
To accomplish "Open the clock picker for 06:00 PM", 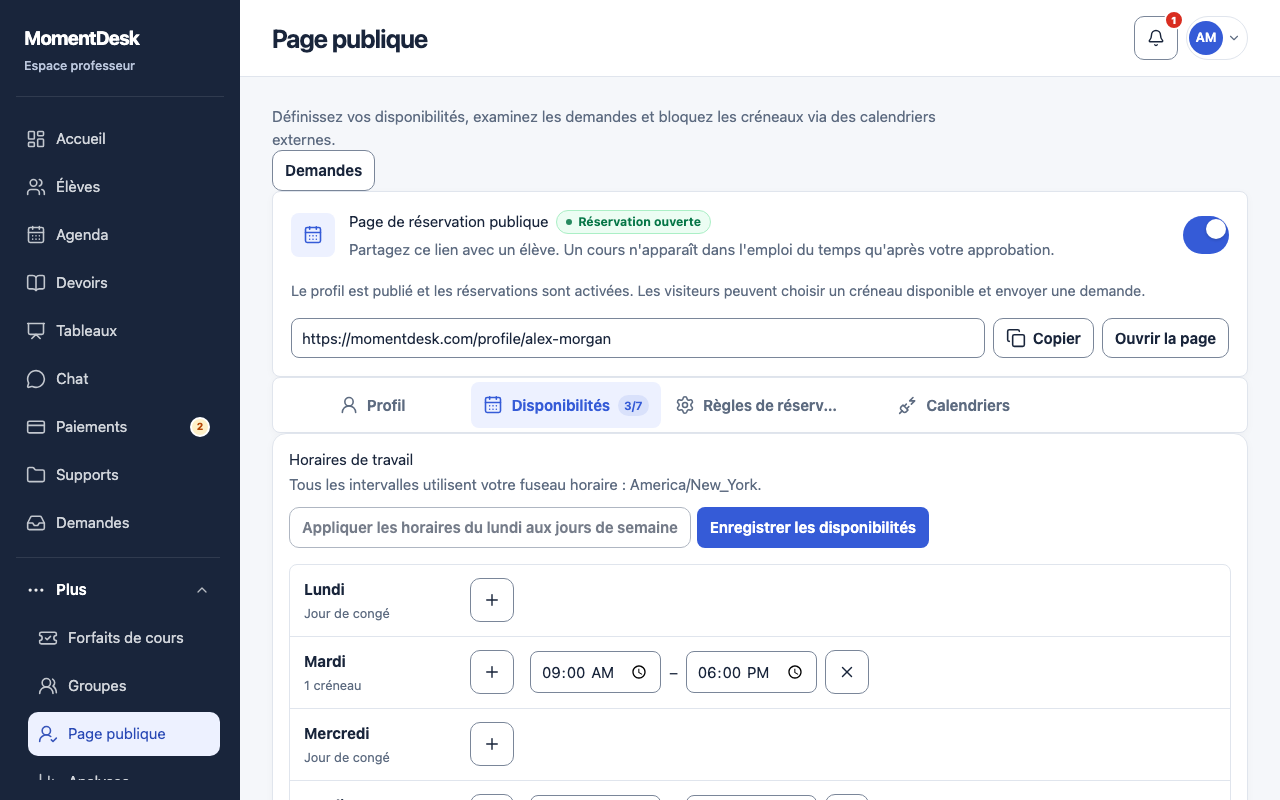I will [795, 672].
